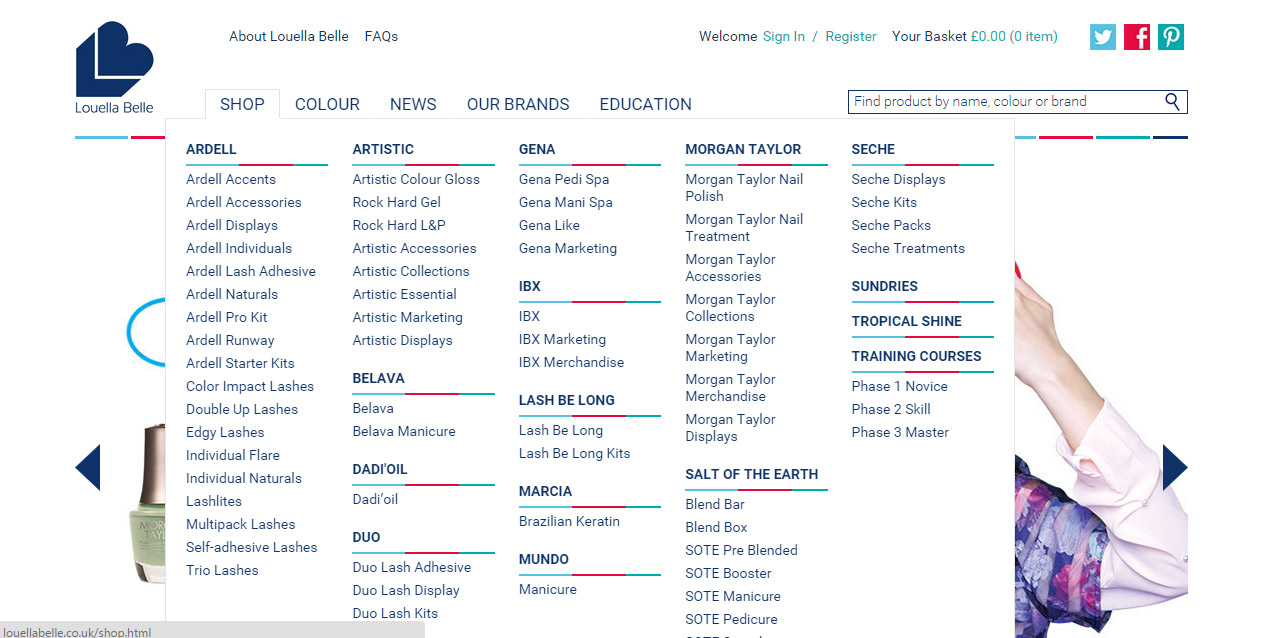
Task: Open the NEWS menu
Action: point(413,104)
